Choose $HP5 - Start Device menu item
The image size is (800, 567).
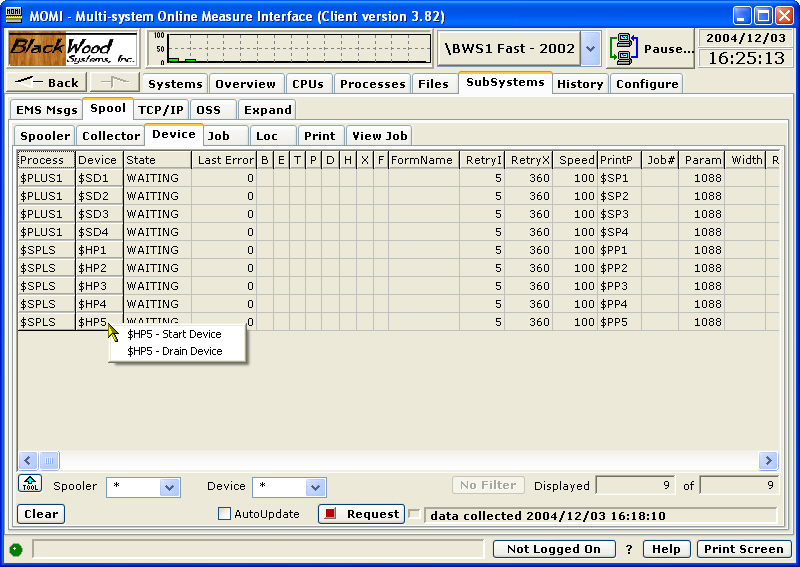175,333
